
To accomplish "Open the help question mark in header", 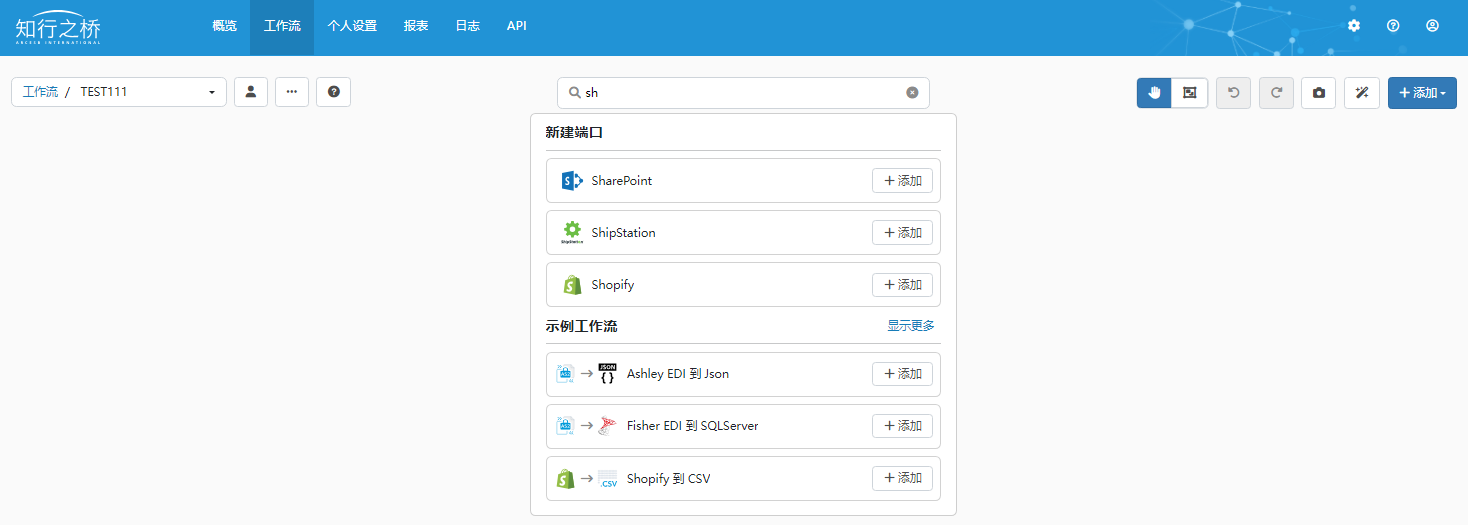I will 1393,26.
